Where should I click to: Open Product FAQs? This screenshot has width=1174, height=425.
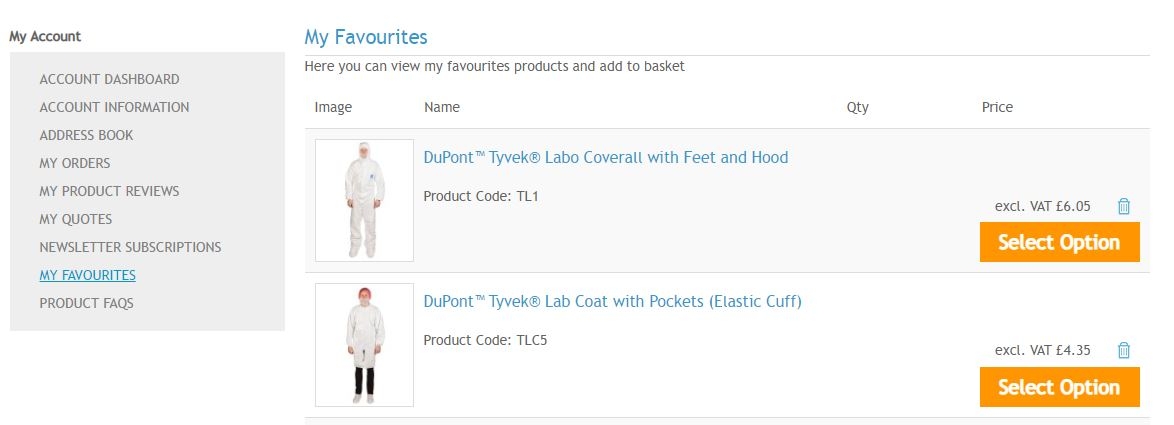86,303
